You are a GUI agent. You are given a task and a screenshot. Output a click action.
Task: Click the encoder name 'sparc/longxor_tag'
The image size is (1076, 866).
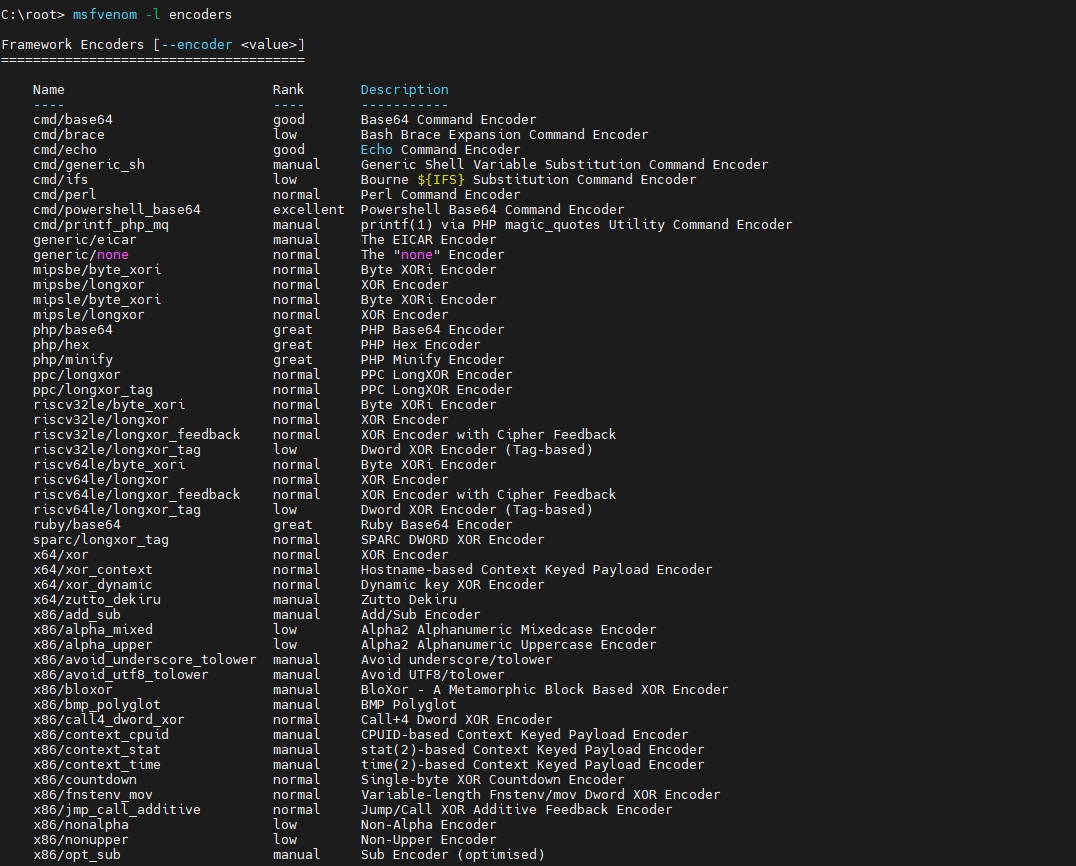pos(101,540)
